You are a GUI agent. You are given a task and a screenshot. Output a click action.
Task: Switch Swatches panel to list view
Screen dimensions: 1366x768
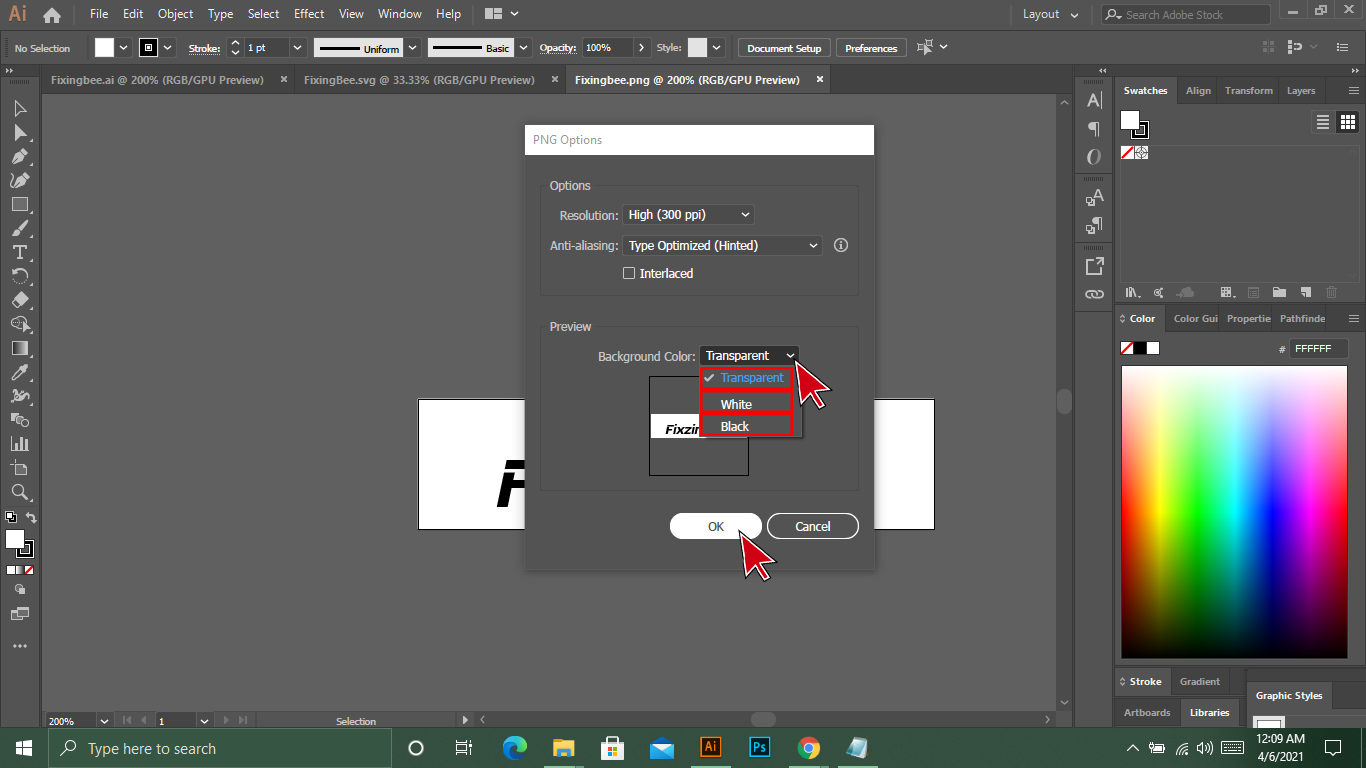click(1323, 122)
